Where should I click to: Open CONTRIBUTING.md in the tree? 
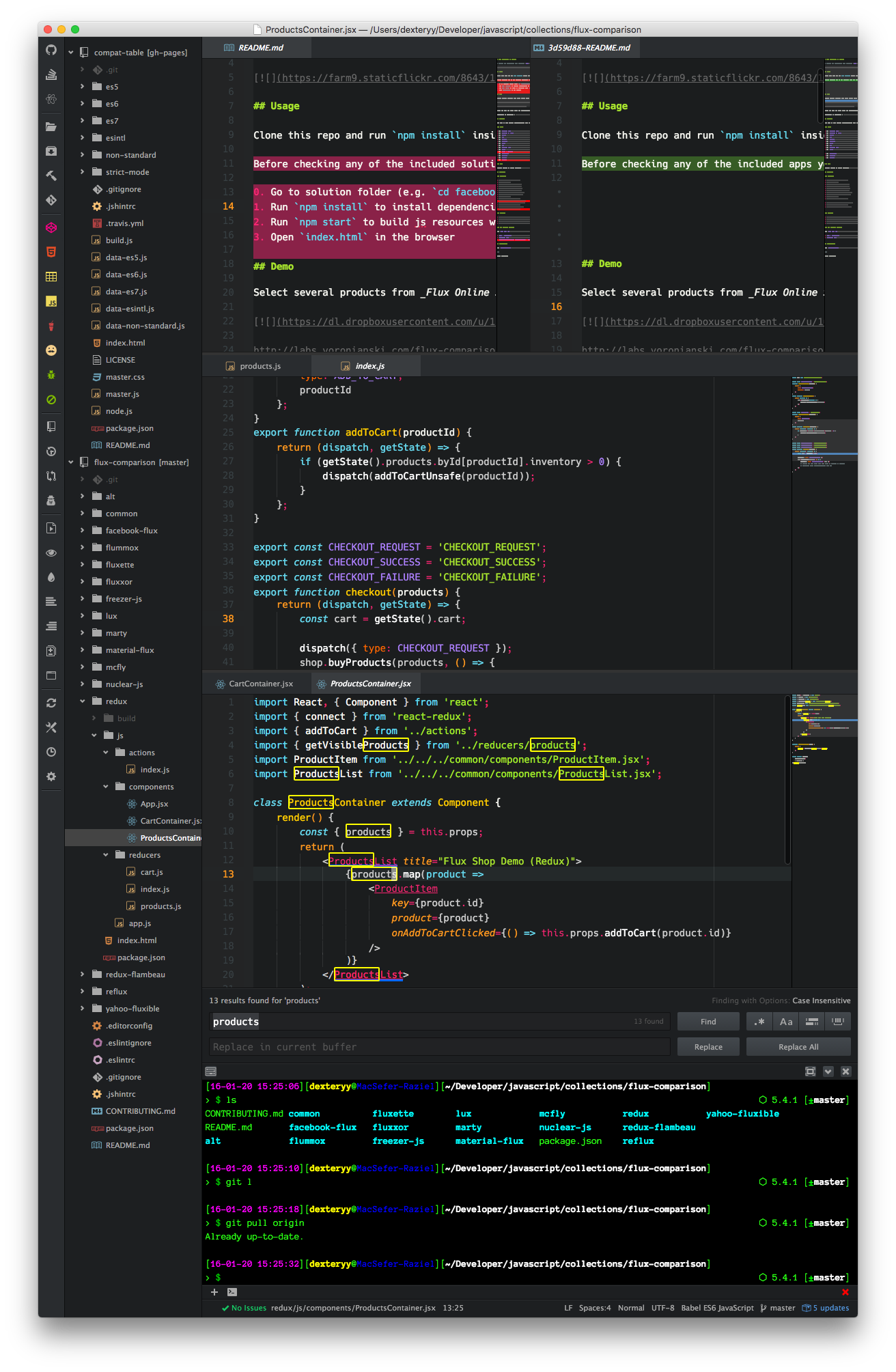140,1111
